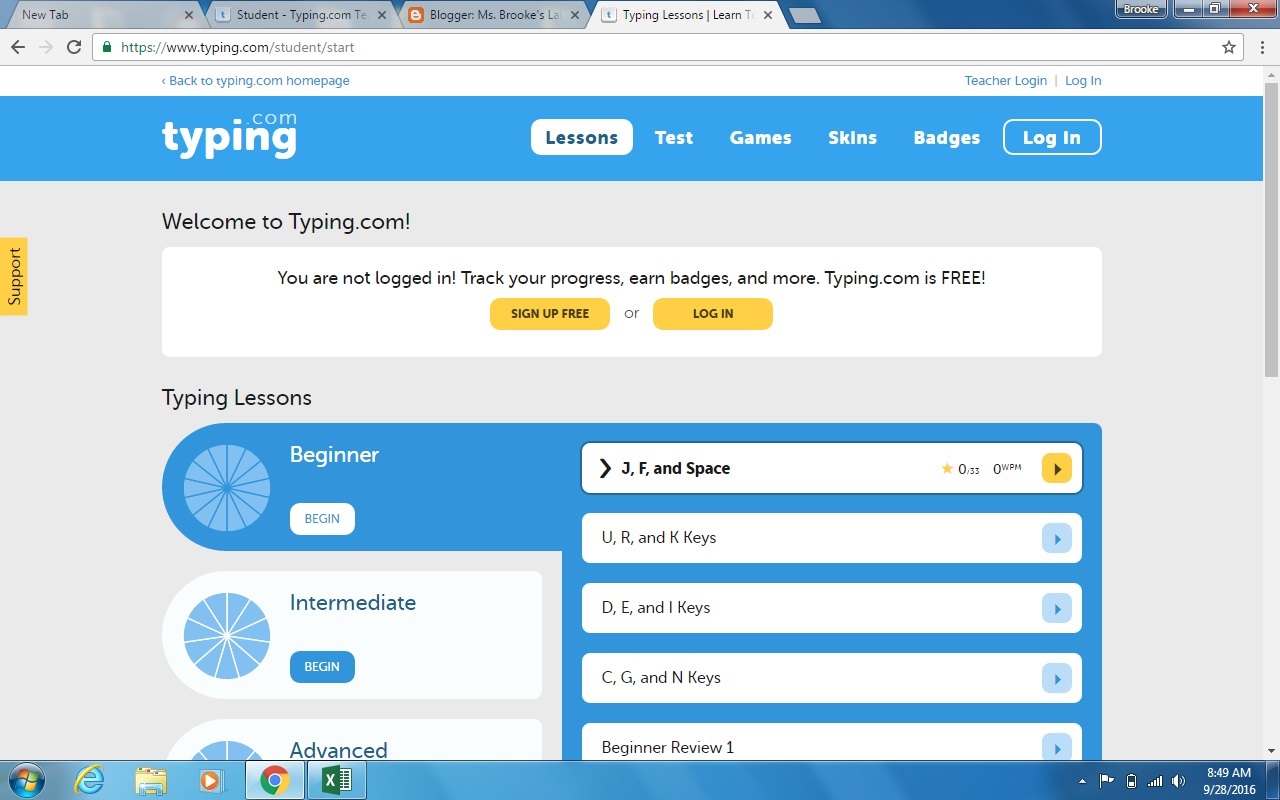Click the Intermediate skill wheel icon
Viewport: 1280px width, 800px height.
coord(225,635)
